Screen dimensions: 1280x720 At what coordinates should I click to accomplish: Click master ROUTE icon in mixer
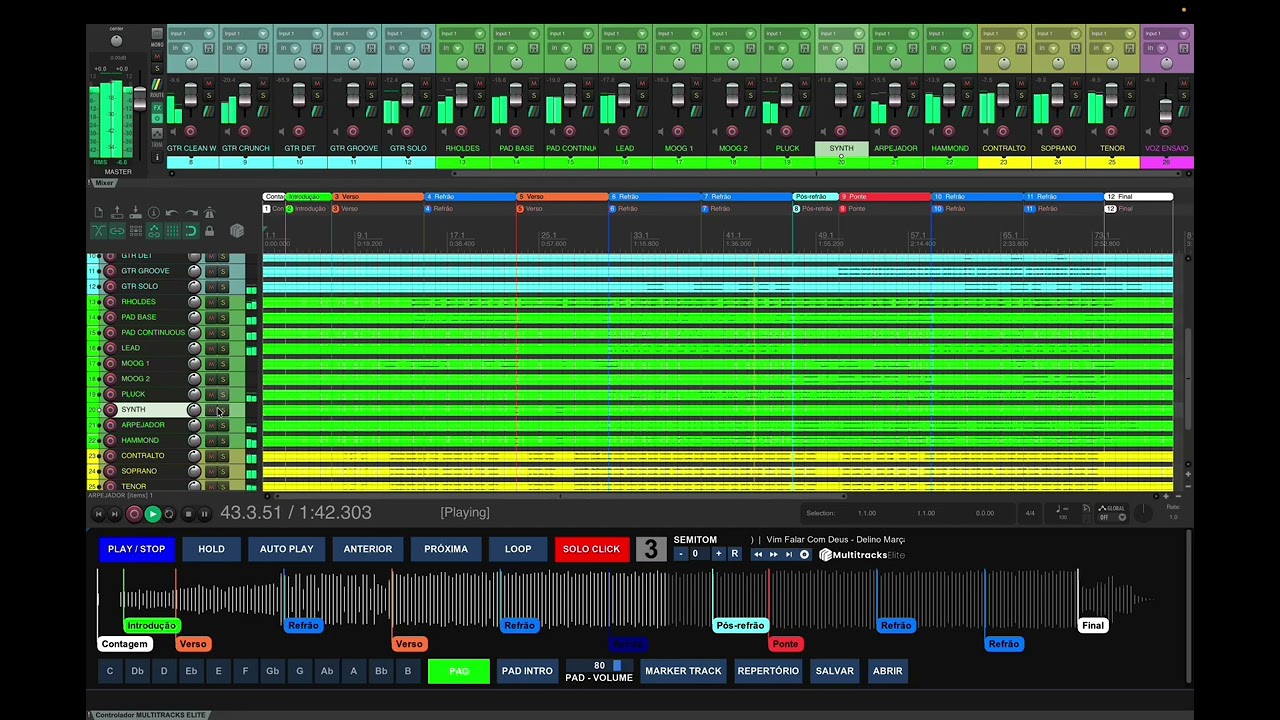[157, 84]
